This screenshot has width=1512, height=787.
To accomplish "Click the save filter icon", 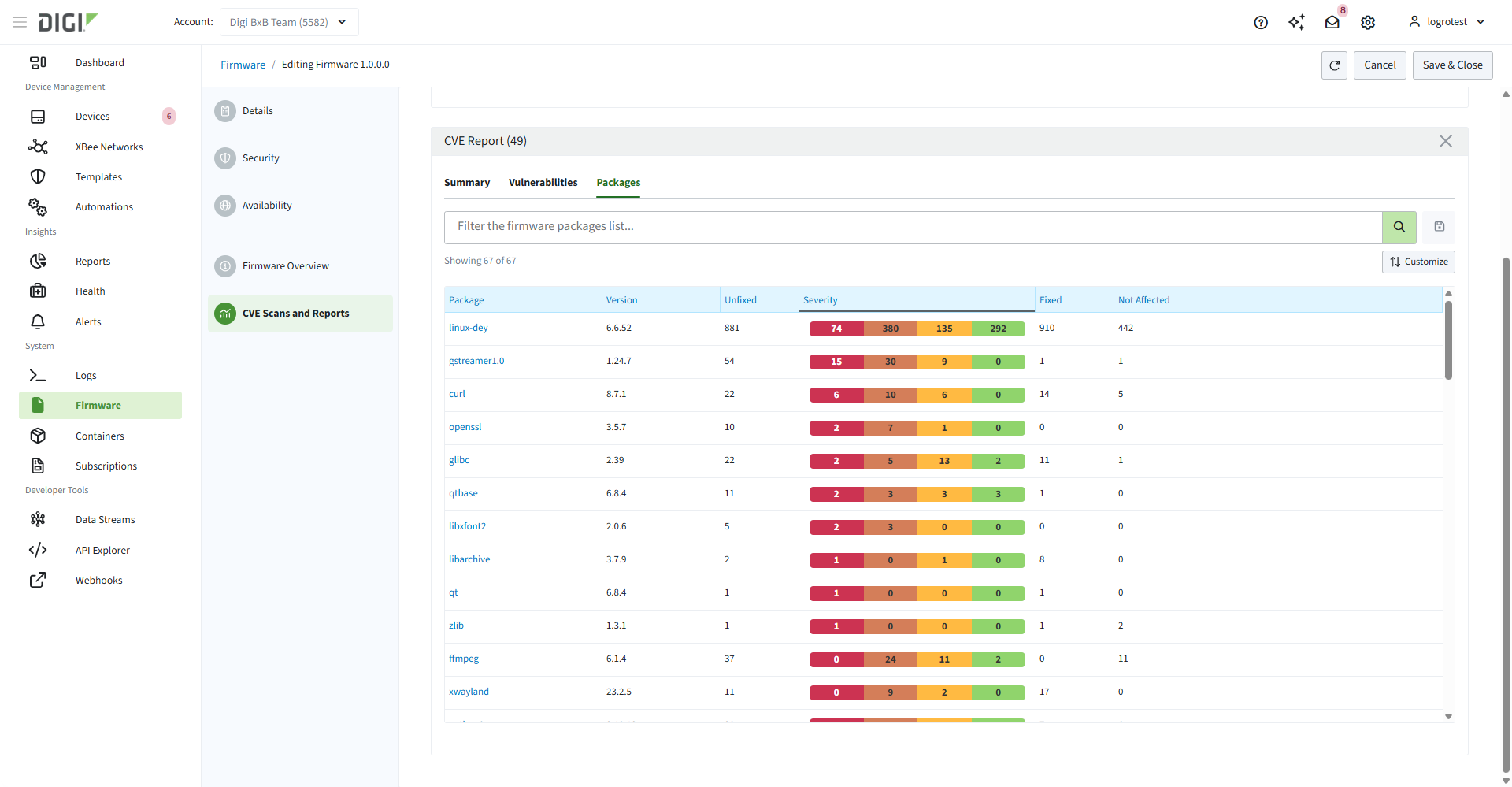I will pyautogui.click(x=1440, y=227).
